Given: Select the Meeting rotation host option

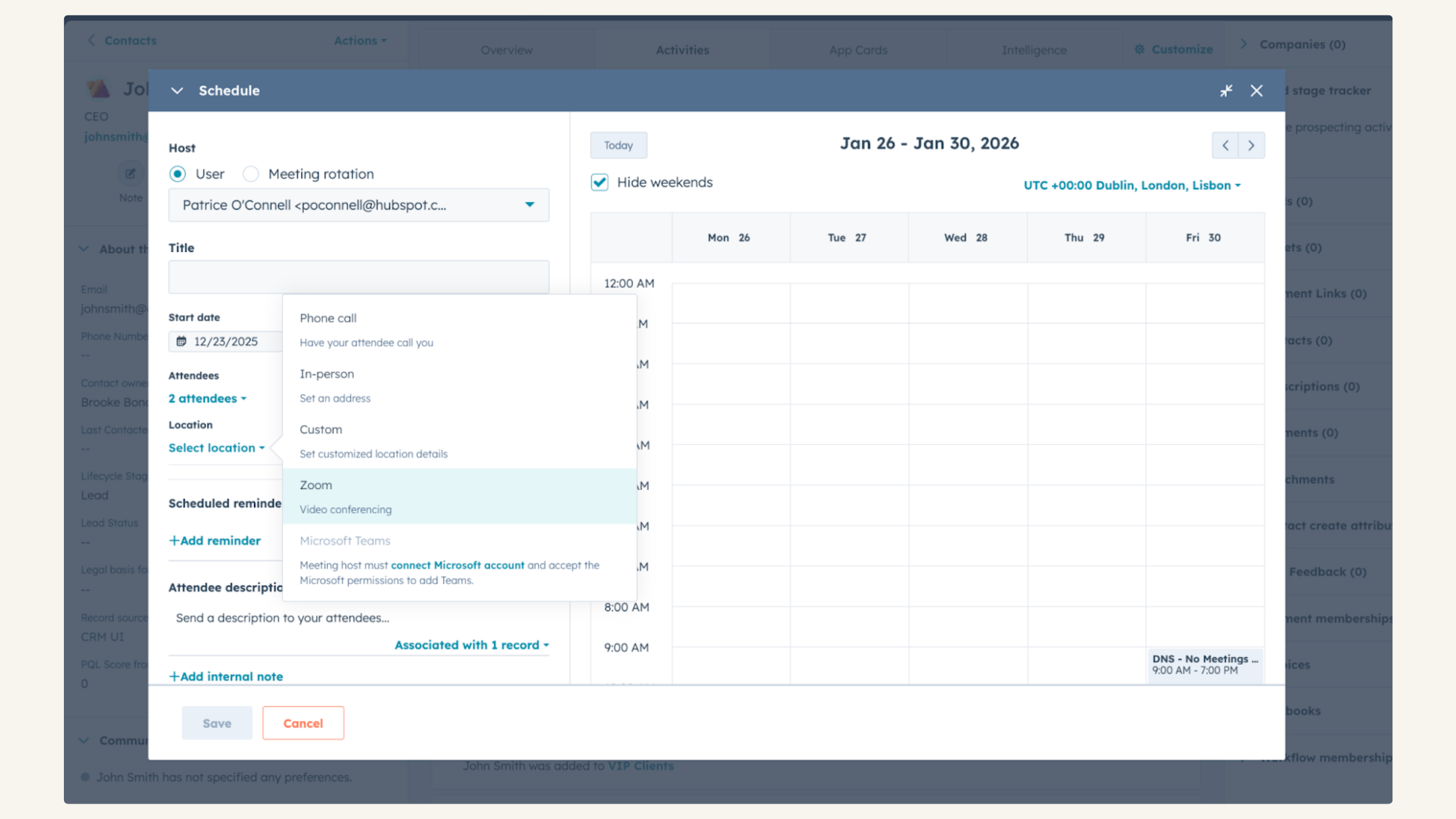Looking at the screenshot, I should pyautogui.click(x=251, y=173).
